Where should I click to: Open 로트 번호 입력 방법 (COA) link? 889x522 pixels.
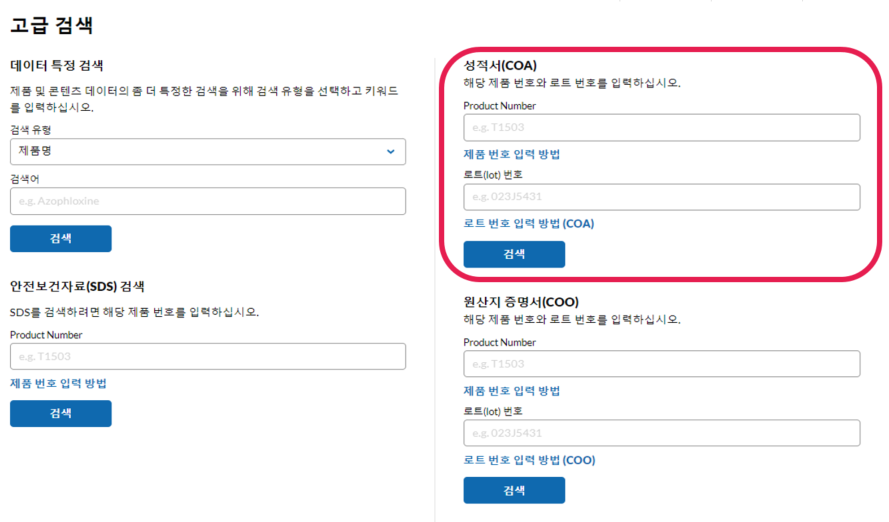click(528, 223)
